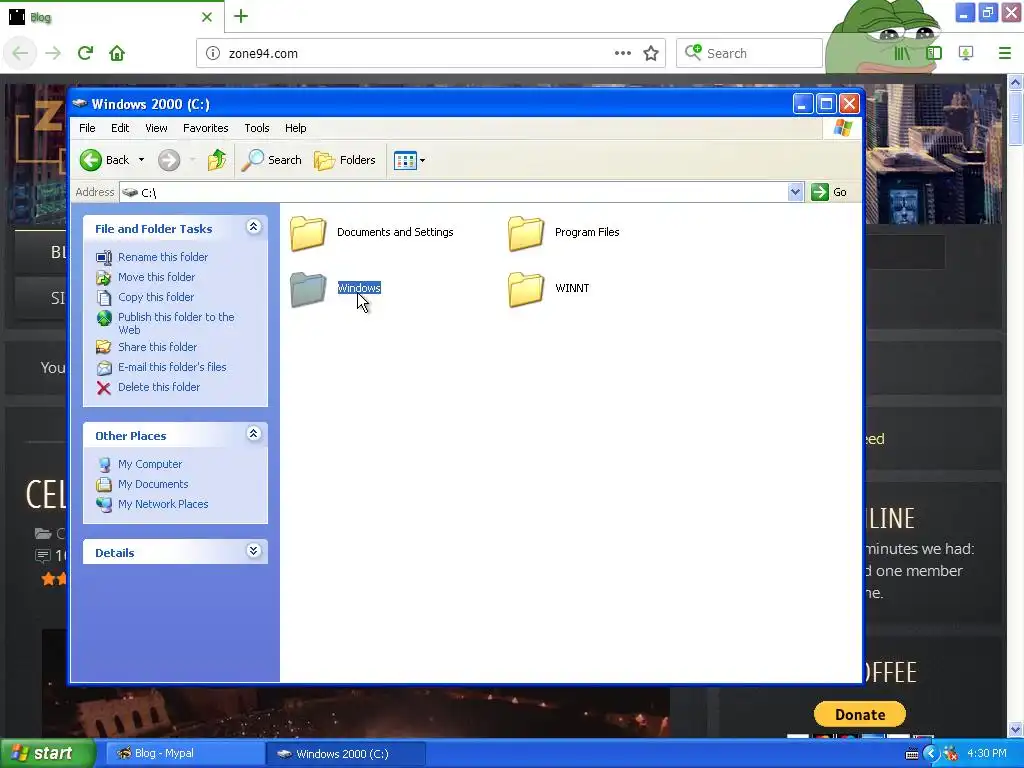Click Rename this folder
Viewport: 1024px width, 768px height.
(163, 257)
